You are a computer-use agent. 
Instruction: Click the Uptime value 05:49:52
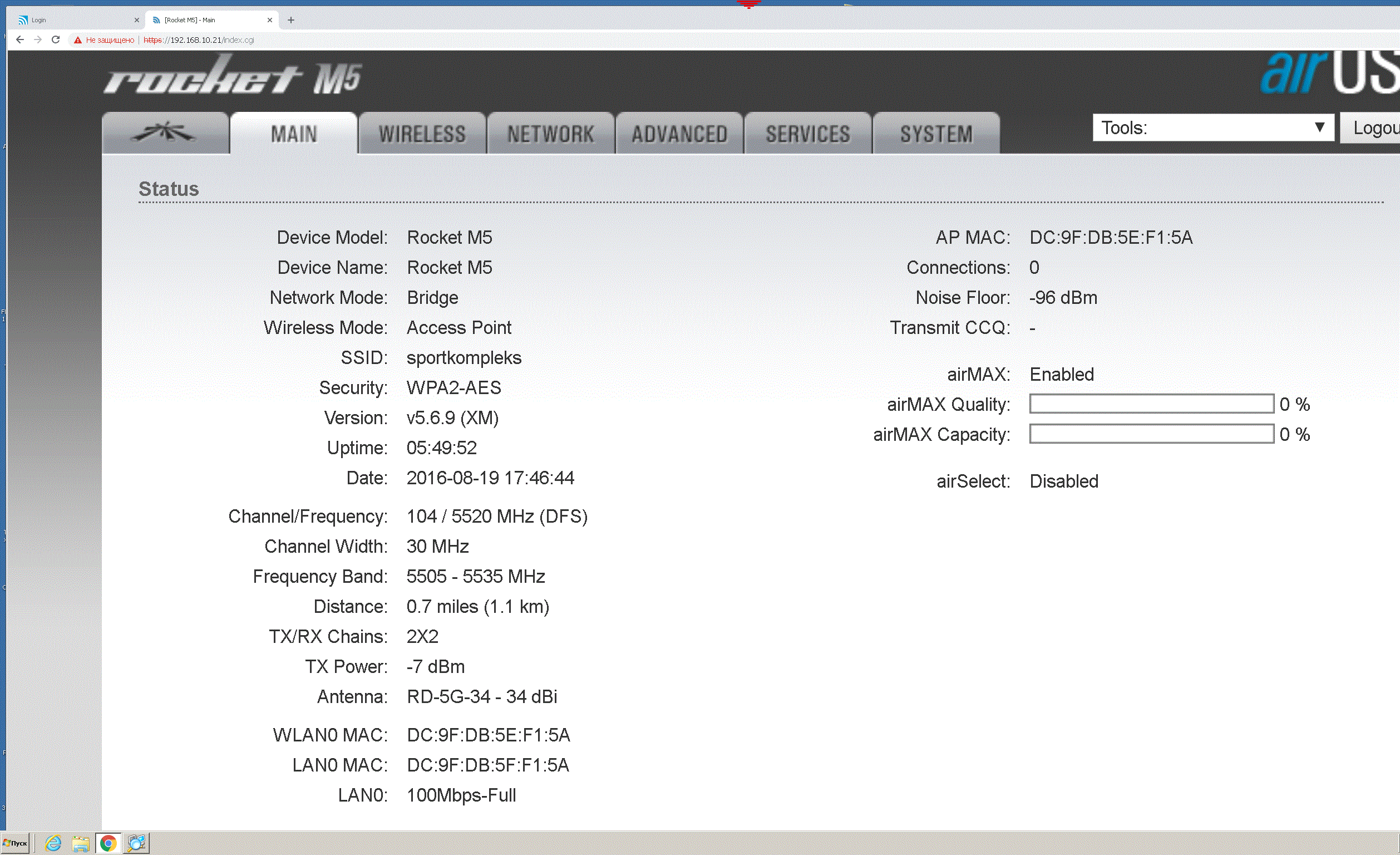(x=441, y=449)
